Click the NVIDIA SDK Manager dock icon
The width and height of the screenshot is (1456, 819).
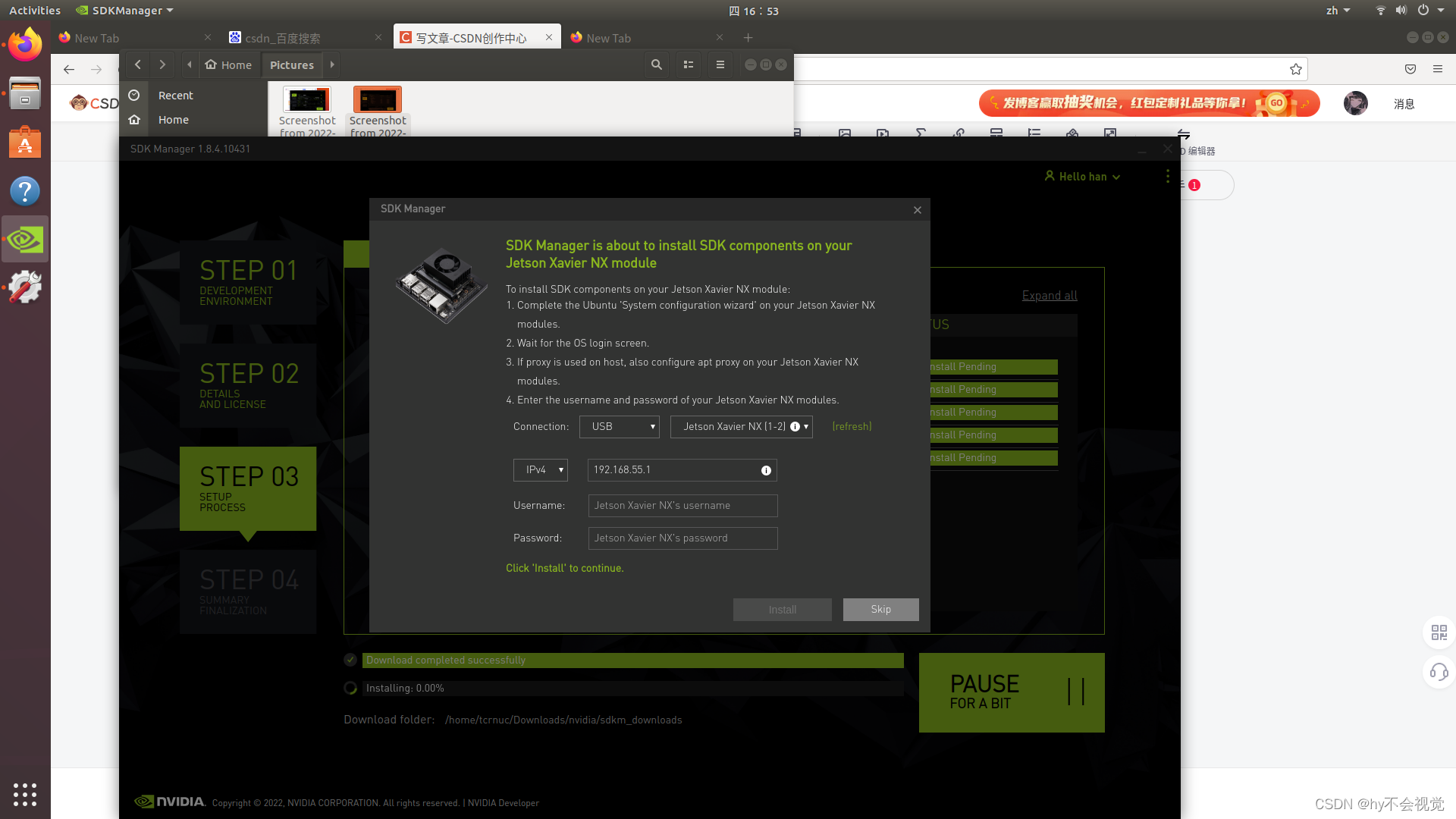tap(25, 240)
